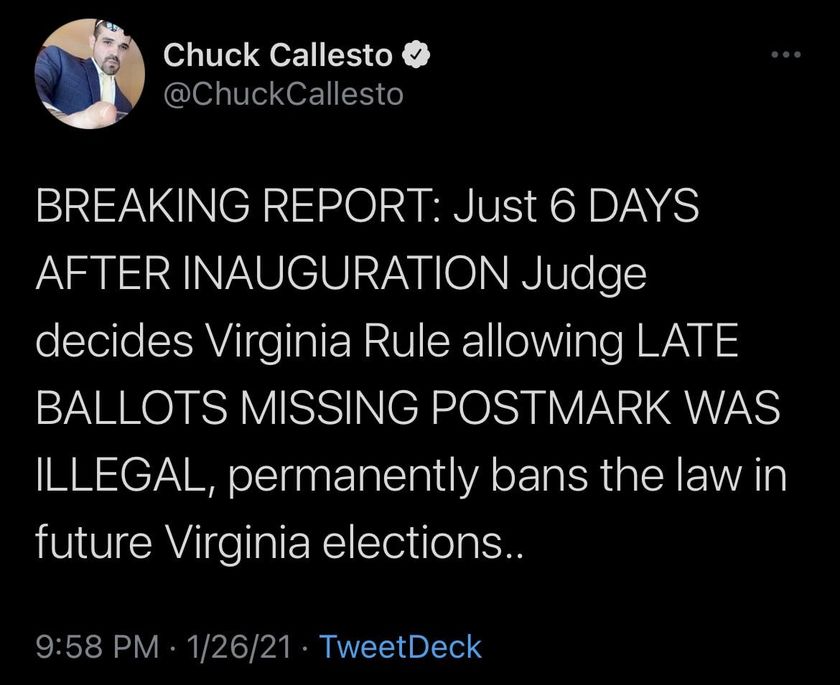This screenshot has width=840, height=685.
Task: Click the 'BALLOTS MISSING POSTMARK WAS' line
Action: click(x=408, y=408)
